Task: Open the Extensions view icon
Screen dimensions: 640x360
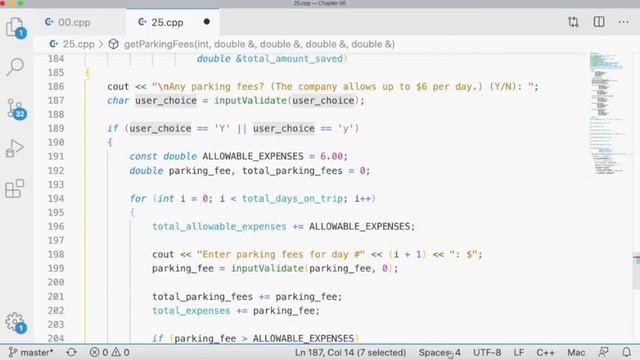Action: (15, 188)
